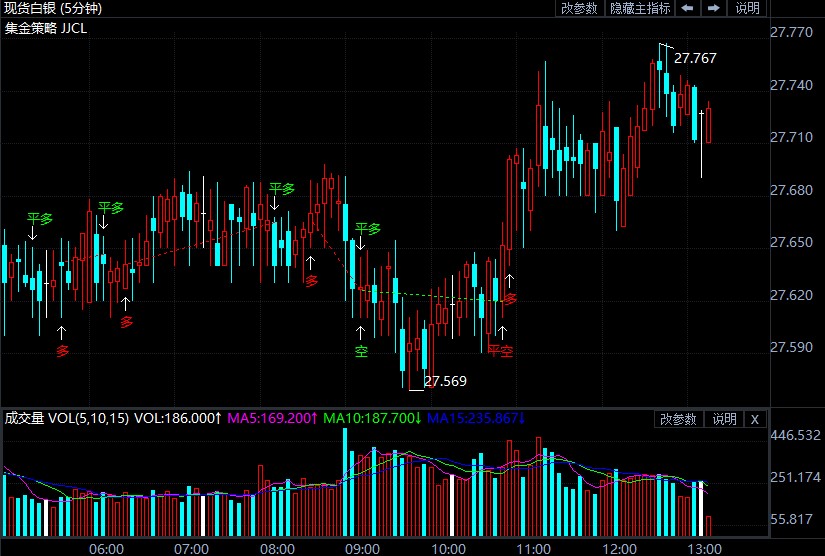Click the 平多 marker near 08:00
Viewport: 825px width, 556px height.
281,188
